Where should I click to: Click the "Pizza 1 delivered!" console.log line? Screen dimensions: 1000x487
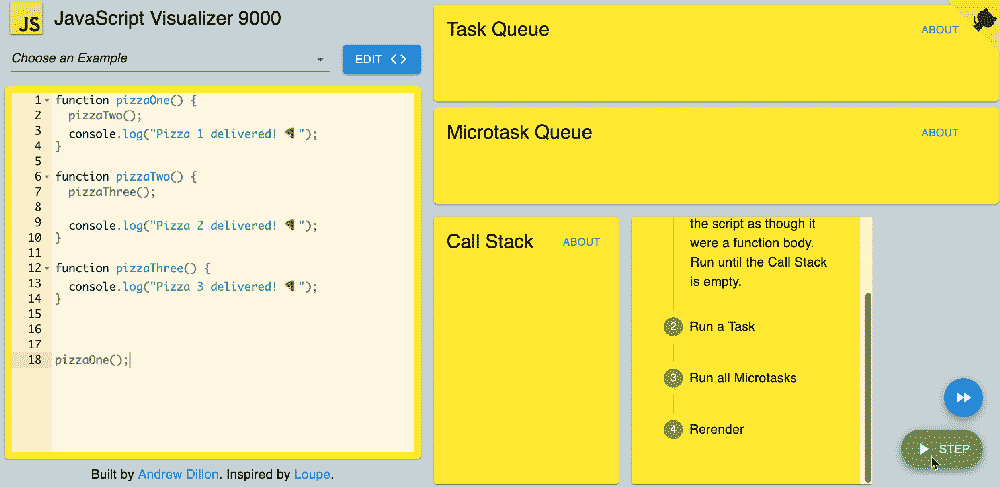193,134
